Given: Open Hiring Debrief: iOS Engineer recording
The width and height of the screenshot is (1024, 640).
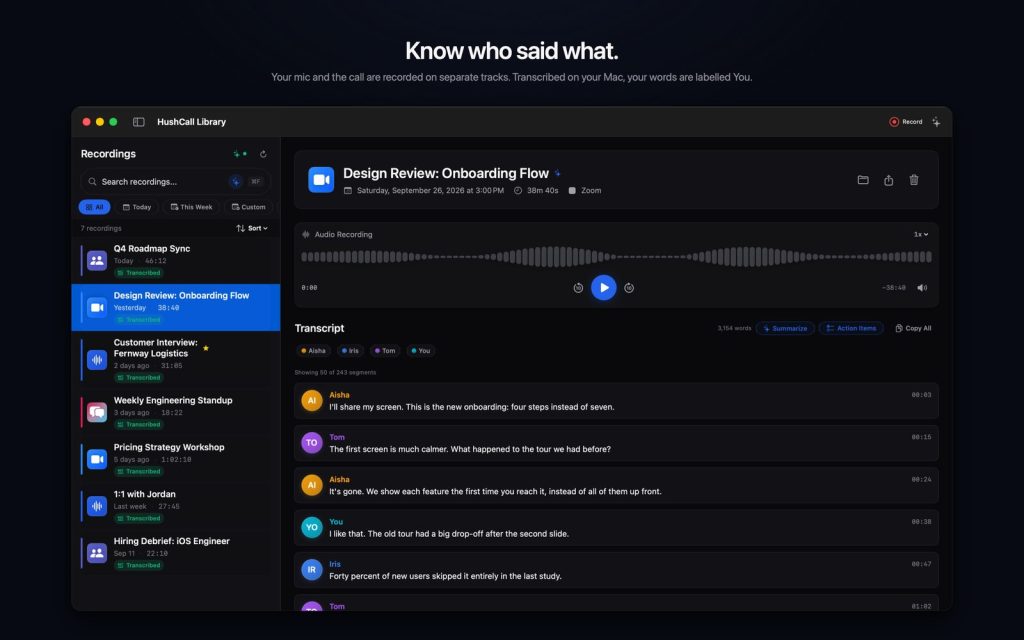Looking at the screenshot, I should 176,553.
